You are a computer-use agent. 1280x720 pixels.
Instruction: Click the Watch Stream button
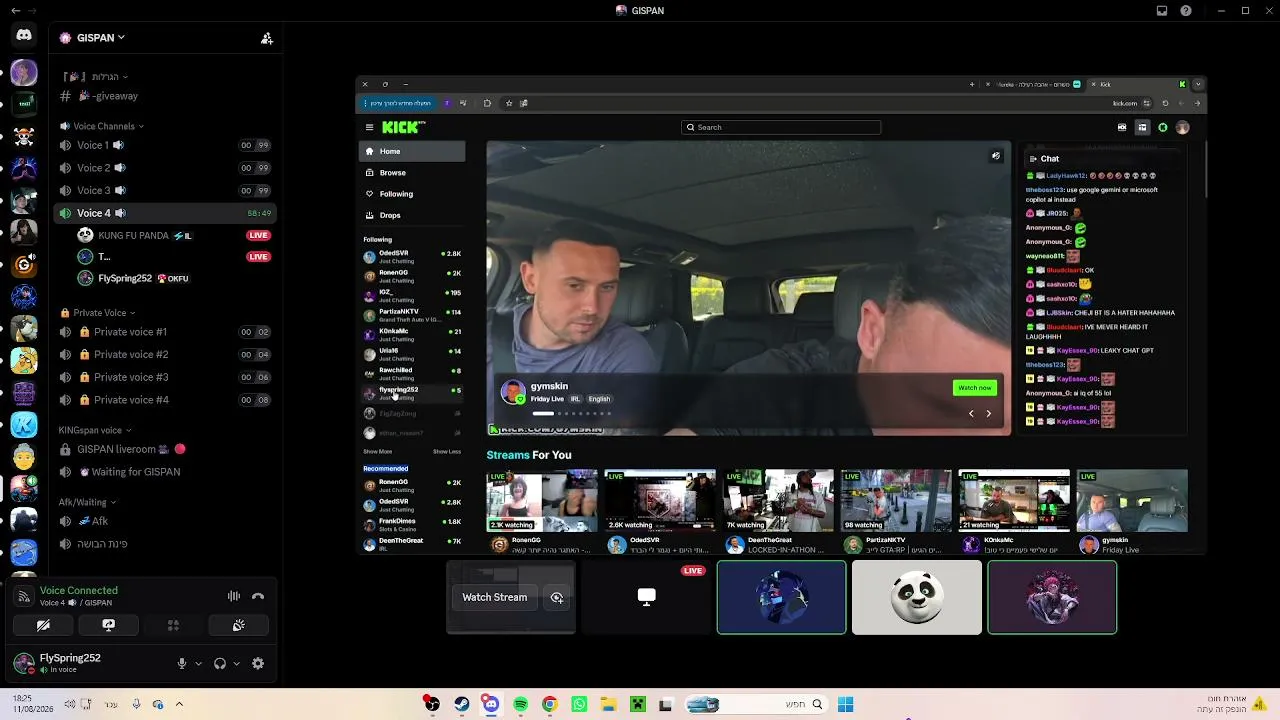[x=494, y=597]
